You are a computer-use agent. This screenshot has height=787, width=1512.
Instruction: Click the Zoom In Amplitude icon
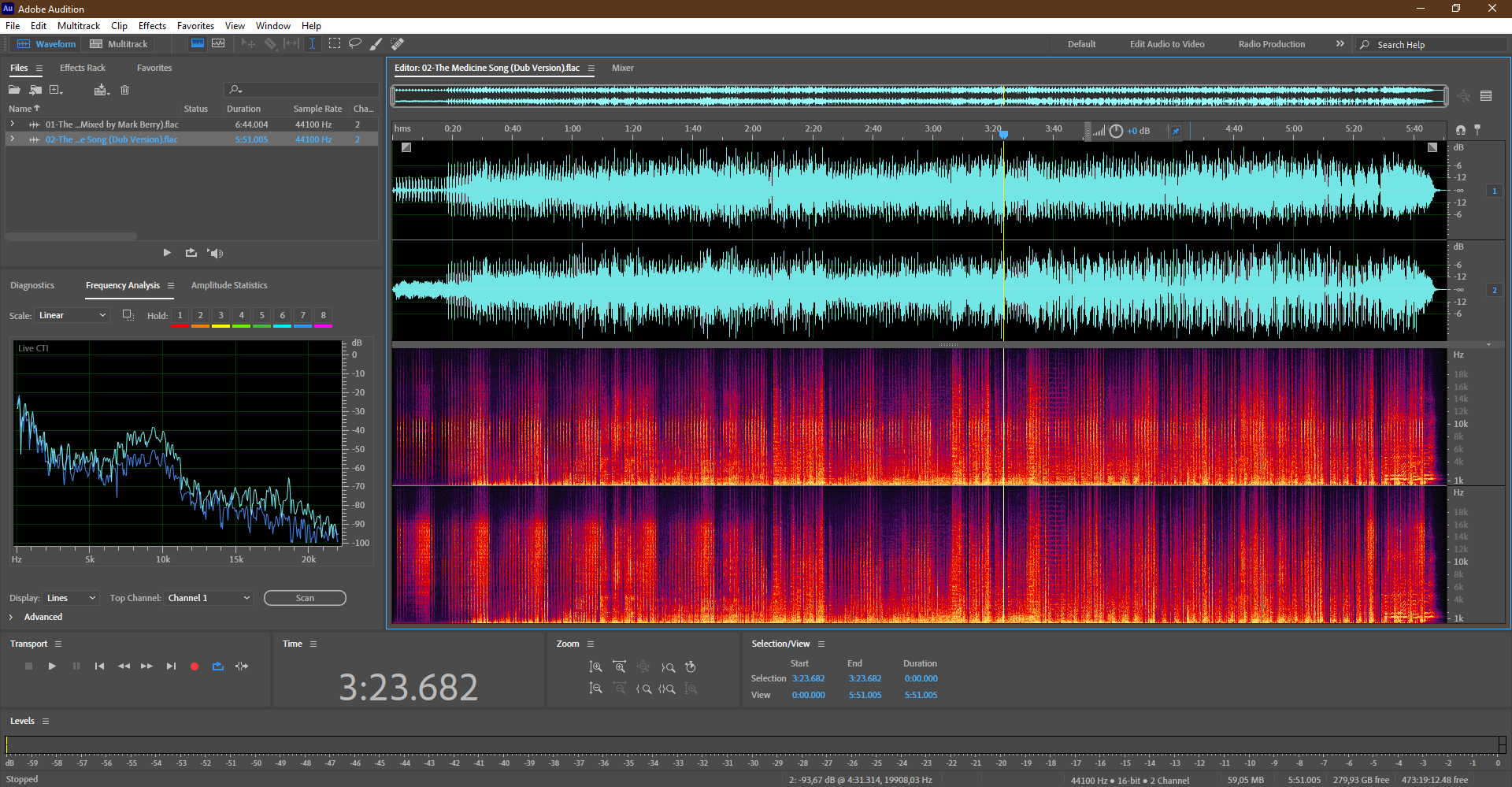coord(596,667)
